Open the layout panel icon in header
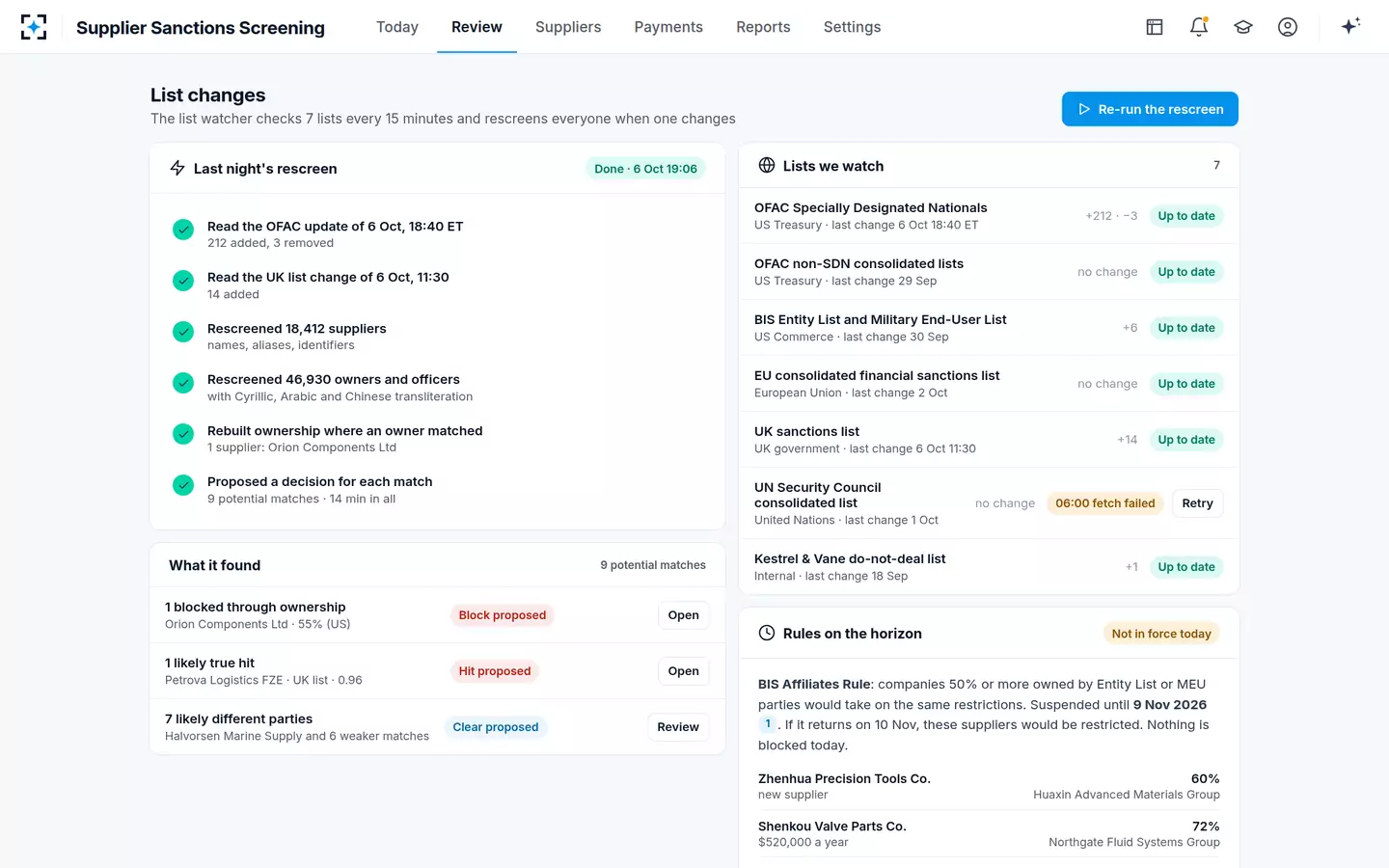This screenshot has height=868, width=1389. pos(1155,27)
